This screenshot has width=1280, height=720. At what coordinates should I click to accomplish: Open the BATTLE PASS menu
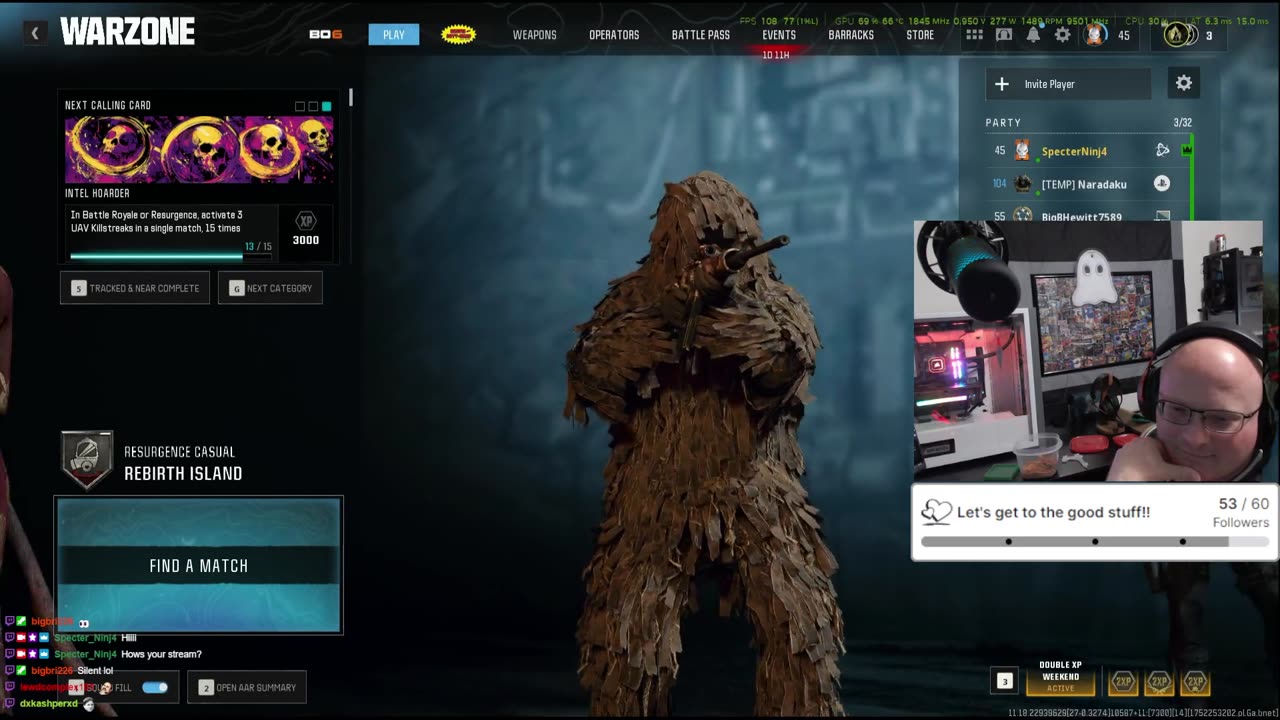coord(701,35)
